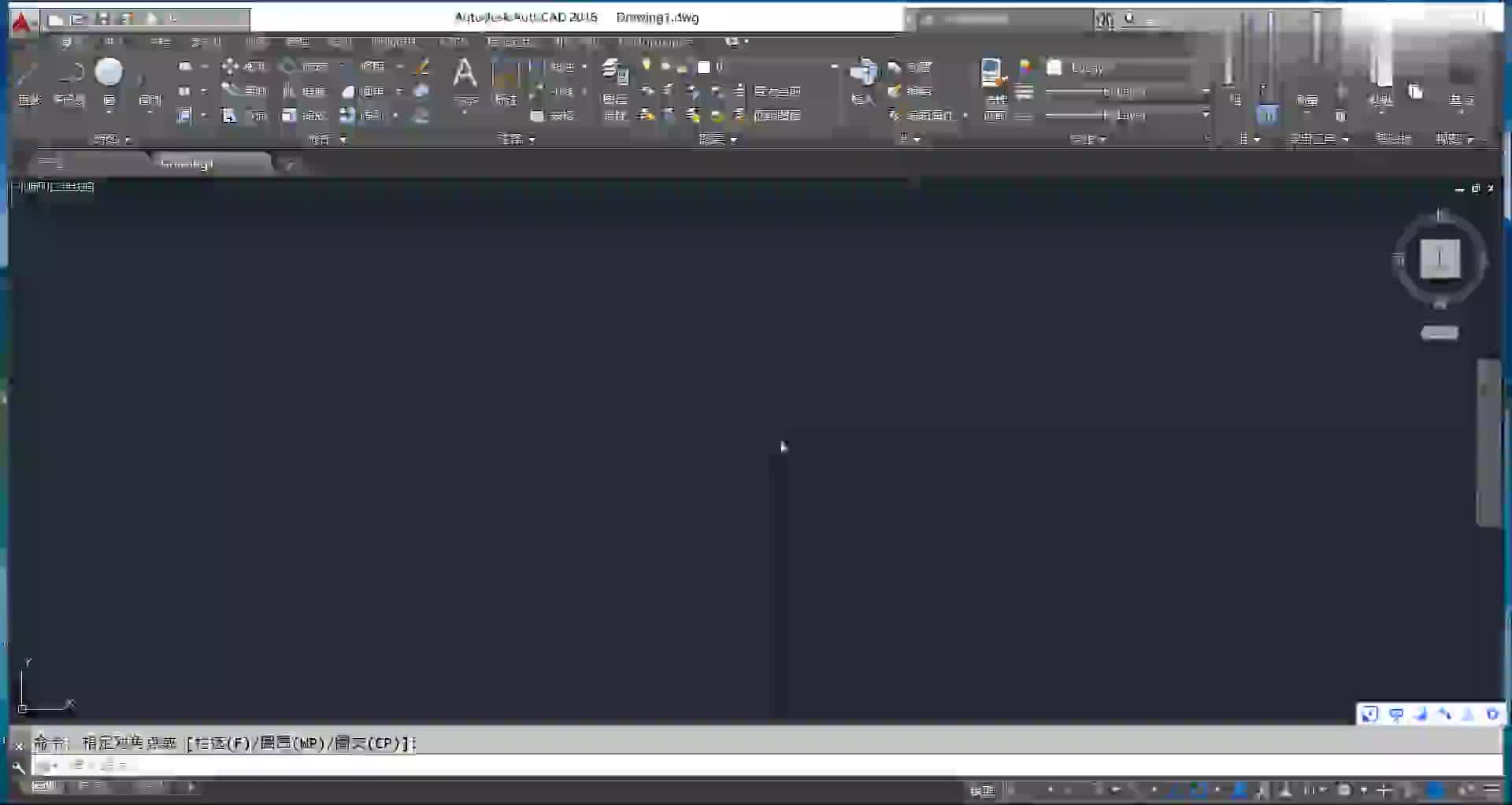
Task: Toggle the annotation monitor plus icon
Action: (1384, 789)
